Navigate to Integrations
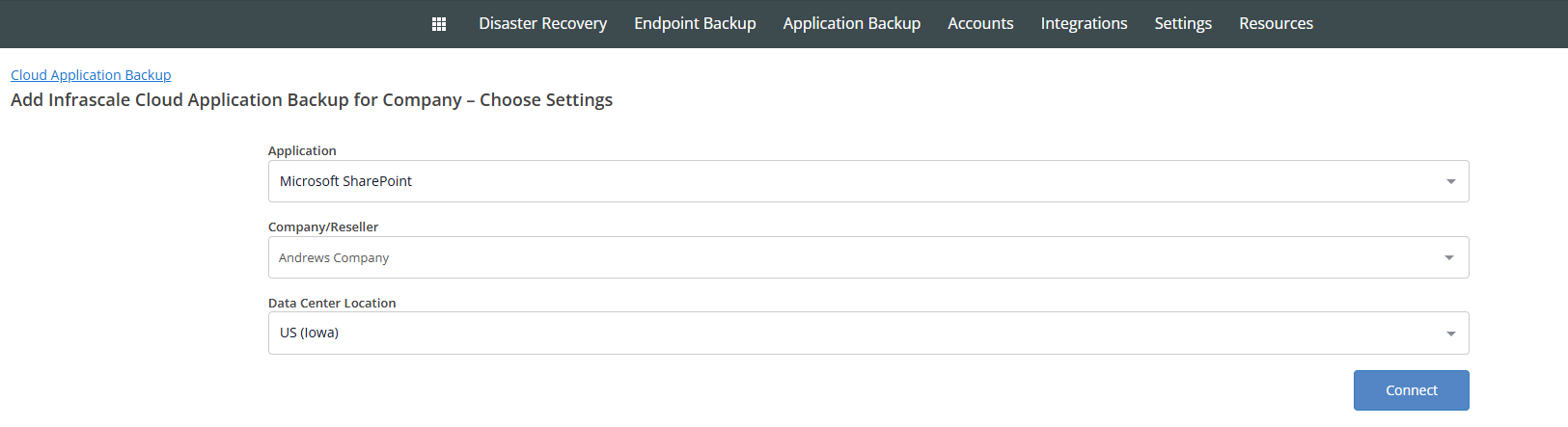This screenshot has height=427, width=1568. tap(1084, 23)
